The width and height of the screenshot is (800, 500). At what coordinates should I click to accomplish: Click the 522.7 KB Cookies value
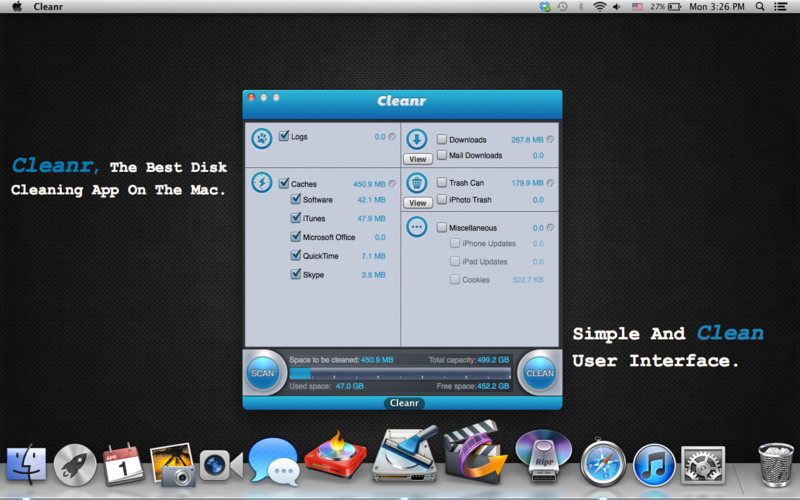(x=528, y=280)
